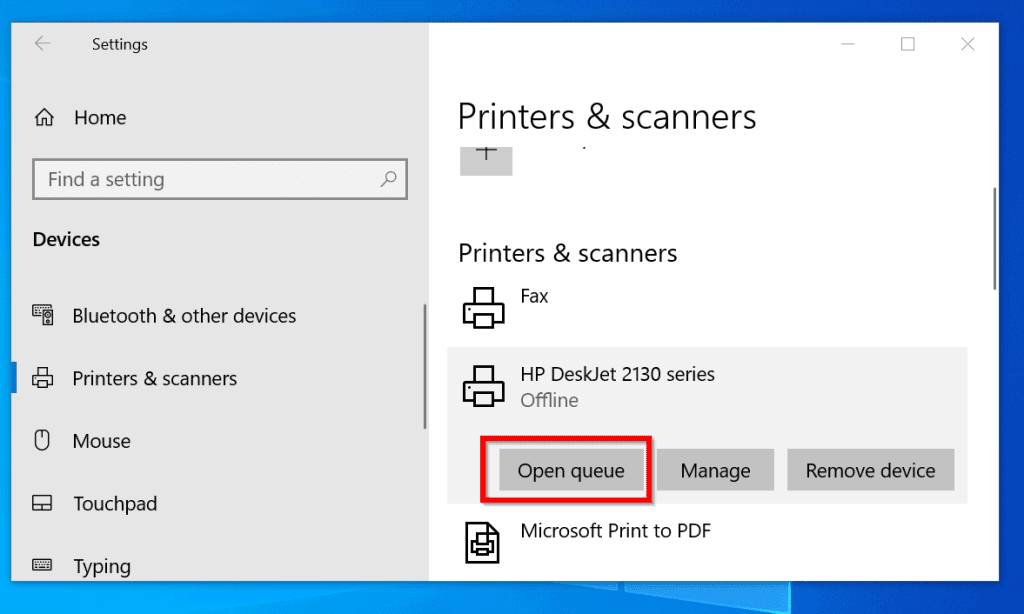The height and width of the screenshot is (614, 1024).
Task: Click the Typing keyboard icon
Action: coord(42,564)
